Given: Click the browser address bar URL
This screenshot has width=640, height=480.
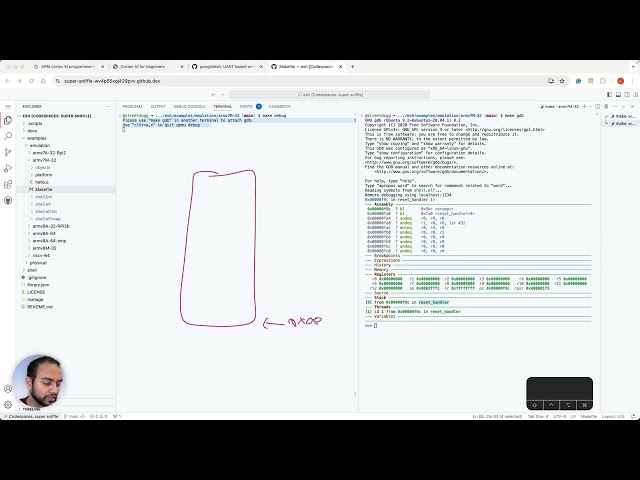Looking at the screenshot, I should [112, 81].
